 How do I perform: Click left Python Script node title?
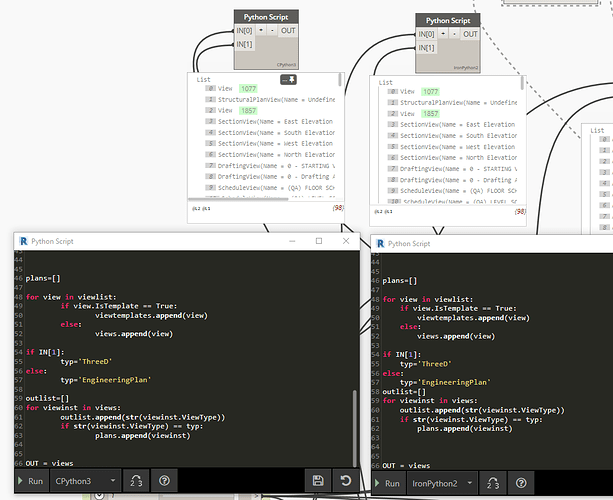pyautogui.click(x=266, y=17)
